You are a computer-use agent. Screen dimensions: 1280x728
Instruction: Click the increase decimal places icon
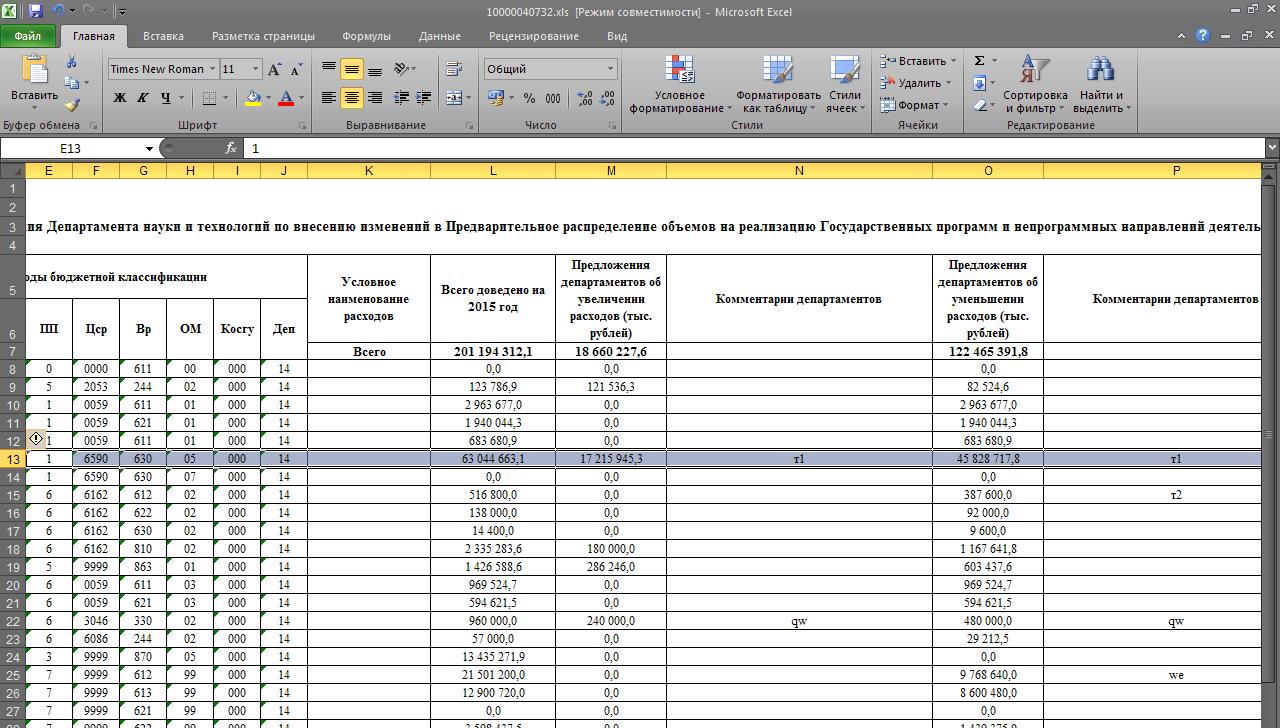[x=585, y=97]
